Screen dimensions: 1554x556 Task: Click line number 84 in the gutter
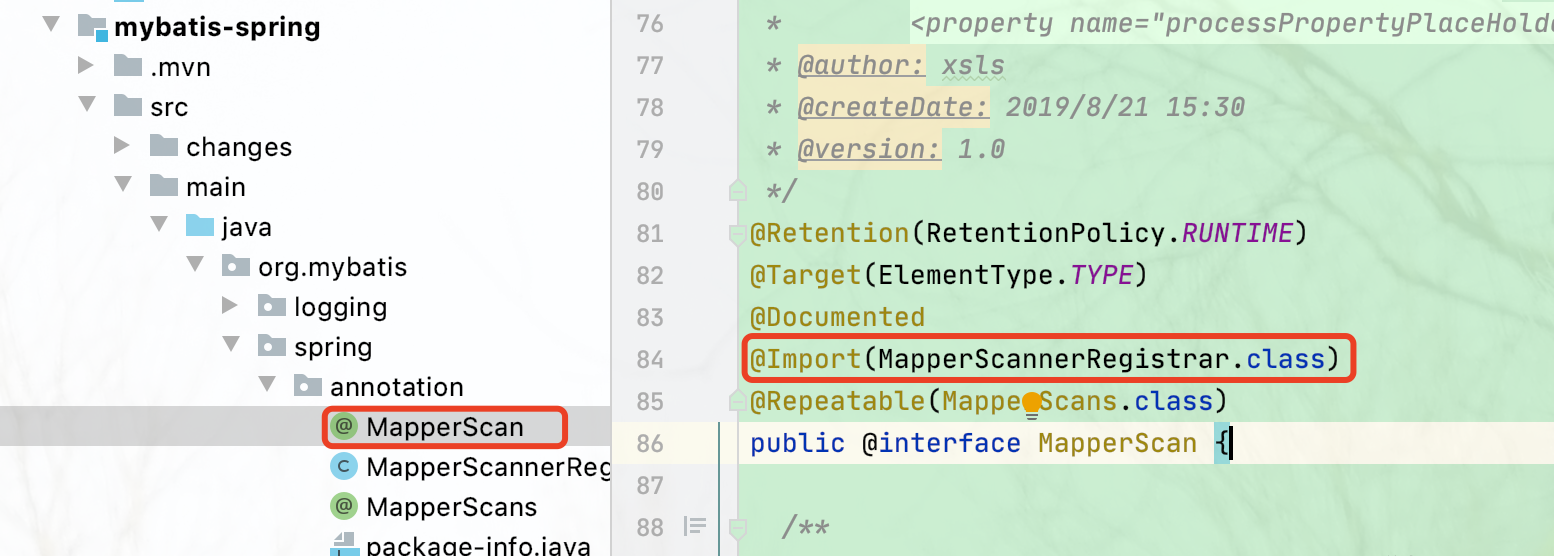650,359
